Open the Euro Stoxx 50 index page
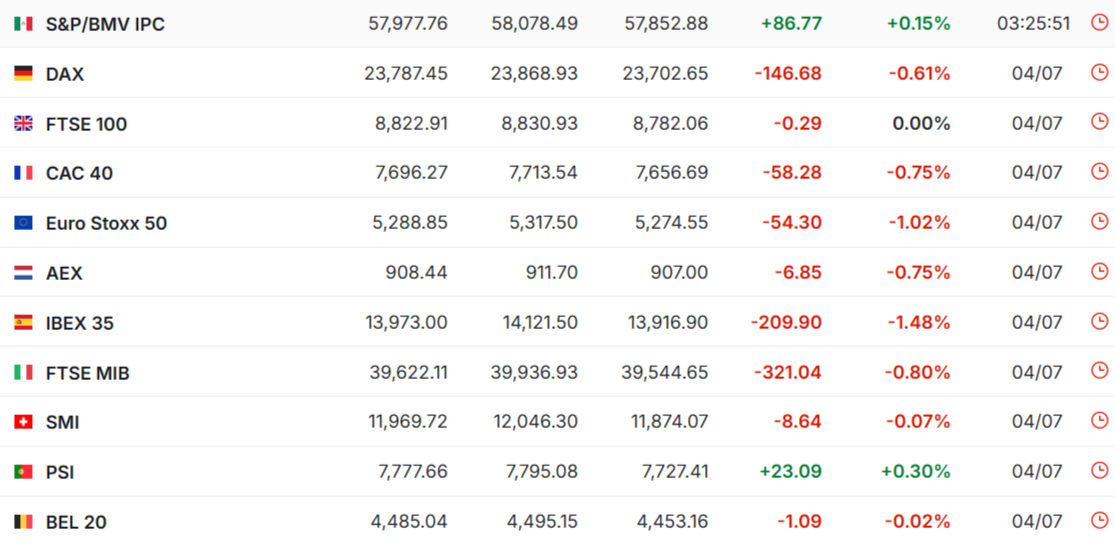The width and height of the screenshot is (1115, 543). click(106, 223)
